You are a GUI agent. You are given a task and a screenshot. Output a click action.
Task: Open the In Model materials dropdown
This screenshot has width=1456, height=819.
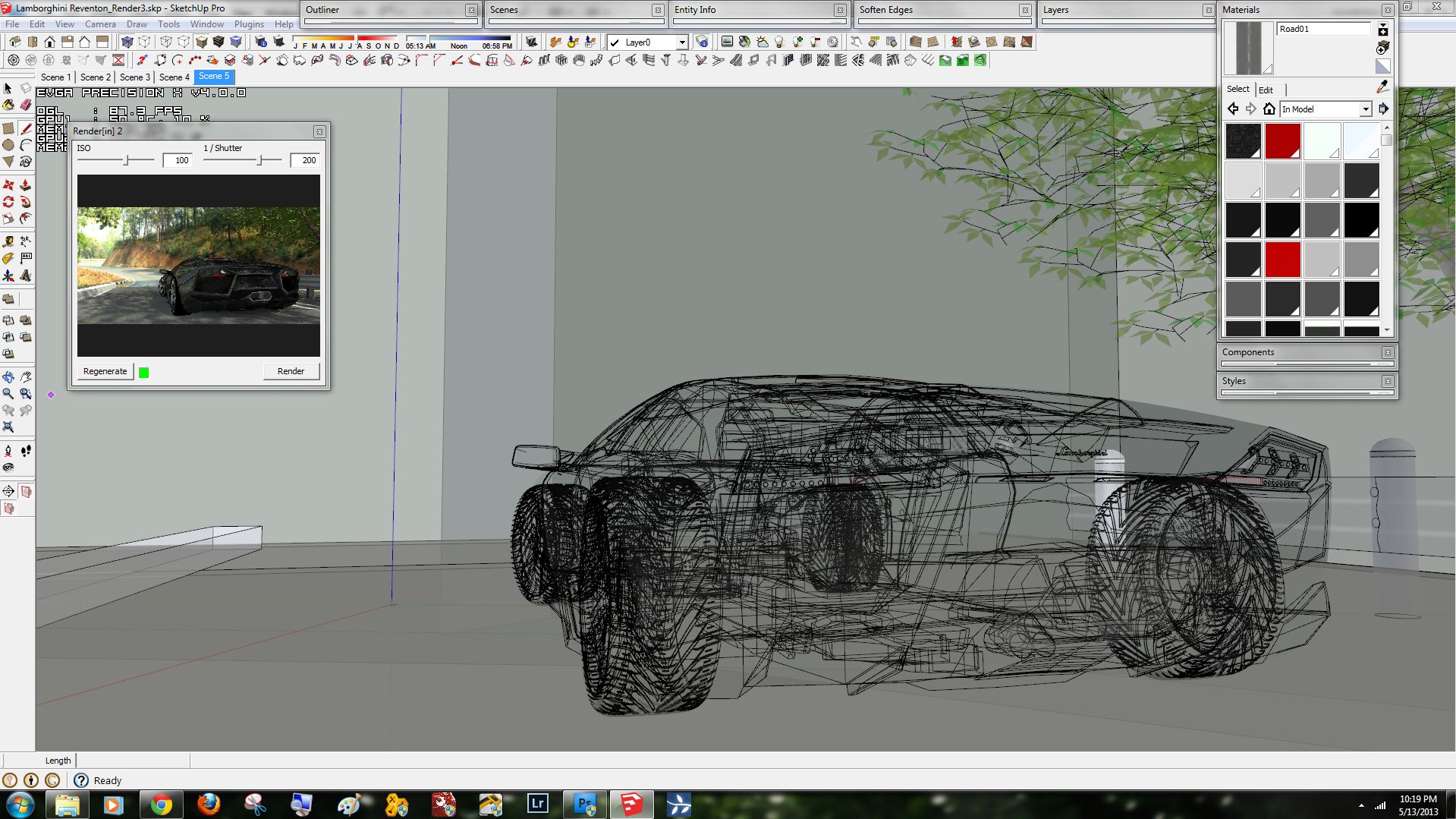pyautogui.click(x=1365, y=109)
